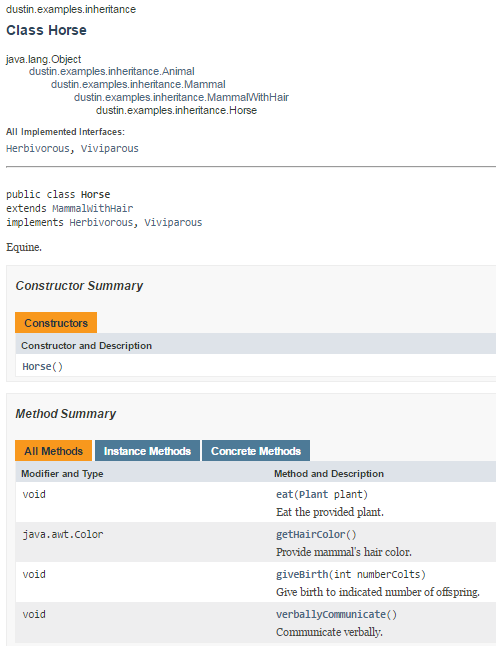Open the eat method link
The image size is (496, 646).
285,494
